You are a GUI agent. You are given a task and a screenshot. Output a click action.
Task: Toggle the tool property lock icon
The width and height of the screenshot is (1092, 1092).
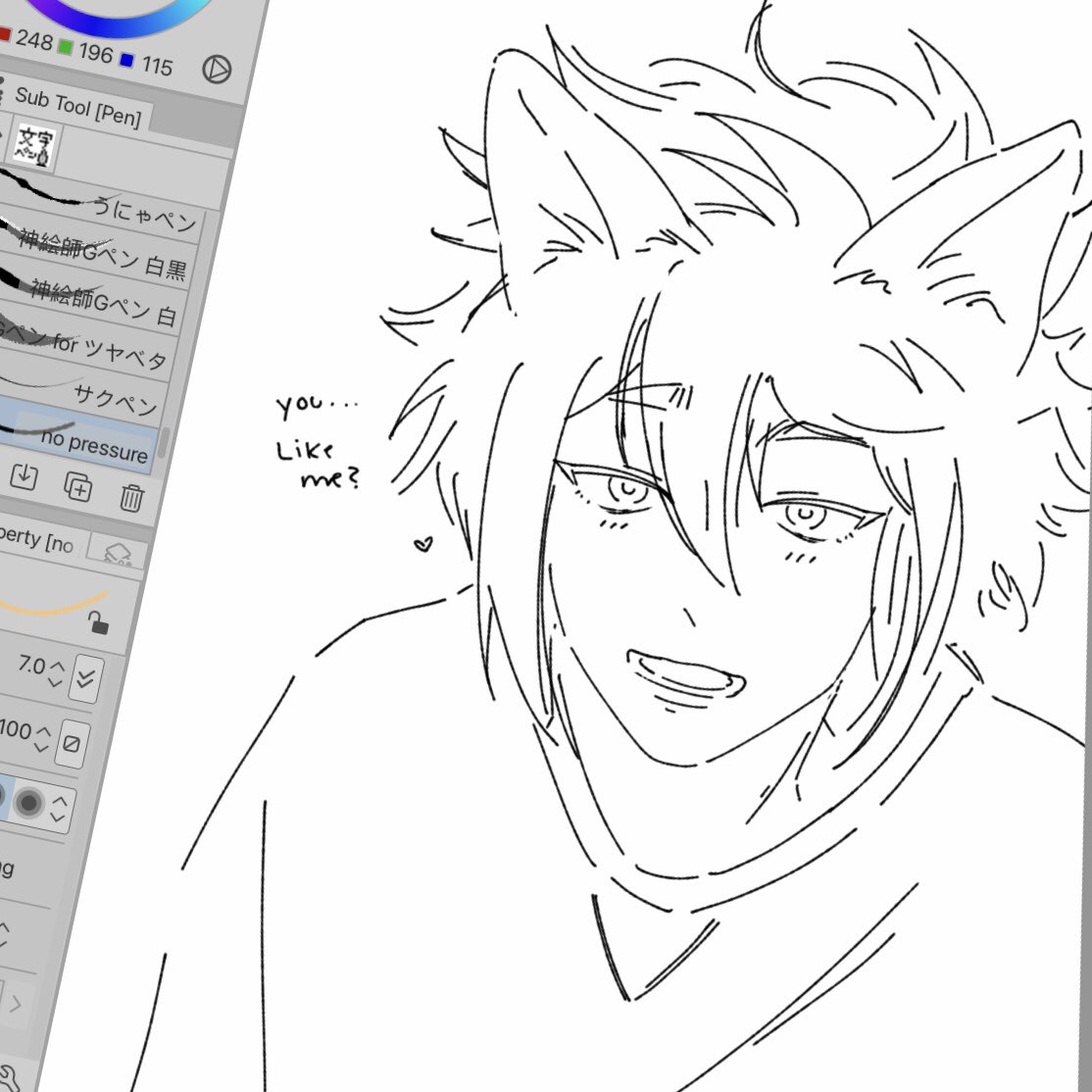coord(98,621)
